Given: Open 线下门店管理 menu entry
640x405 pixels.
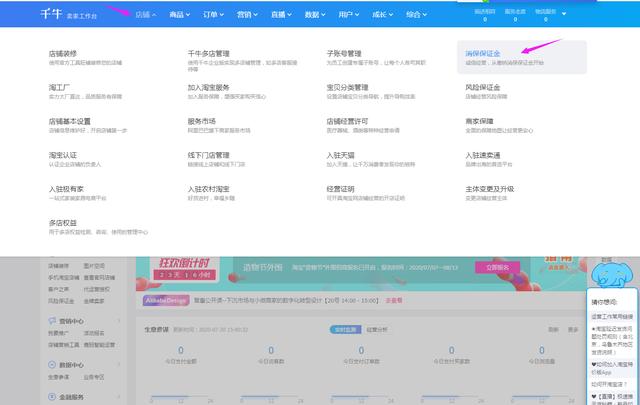Looking at the screenshot, I should [209, 155].
